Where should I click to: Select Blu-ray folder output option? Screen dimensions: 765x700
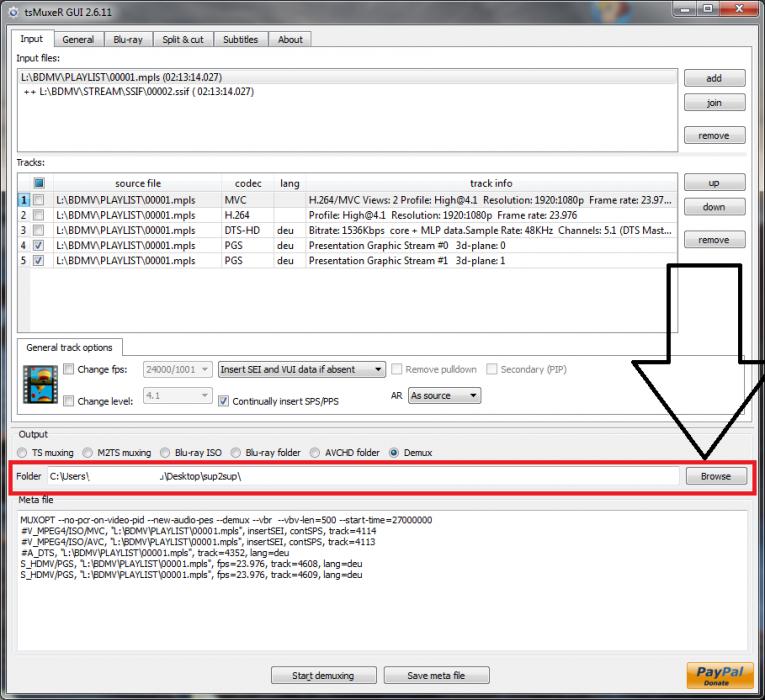(236, 453)
